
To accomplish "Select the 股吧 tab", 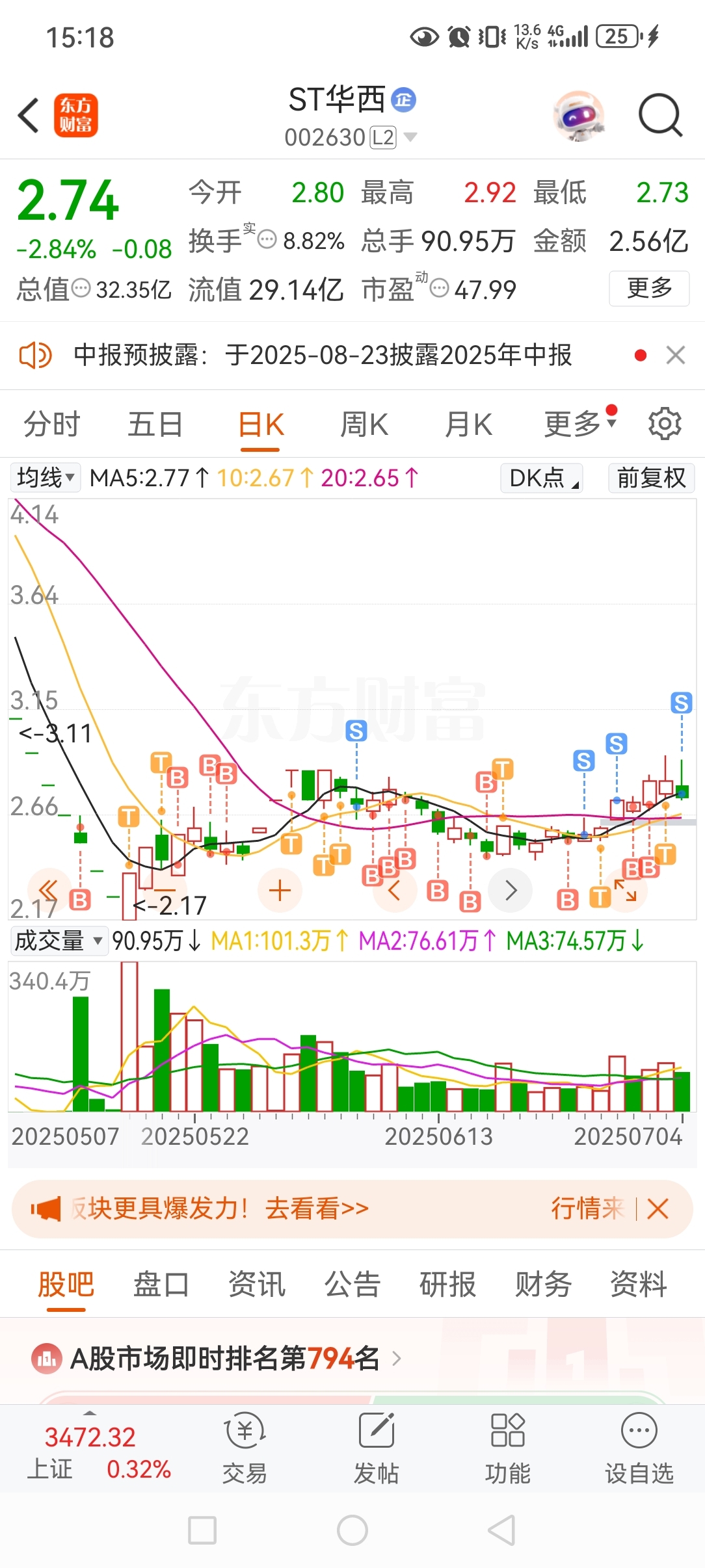I will 66,1284.
